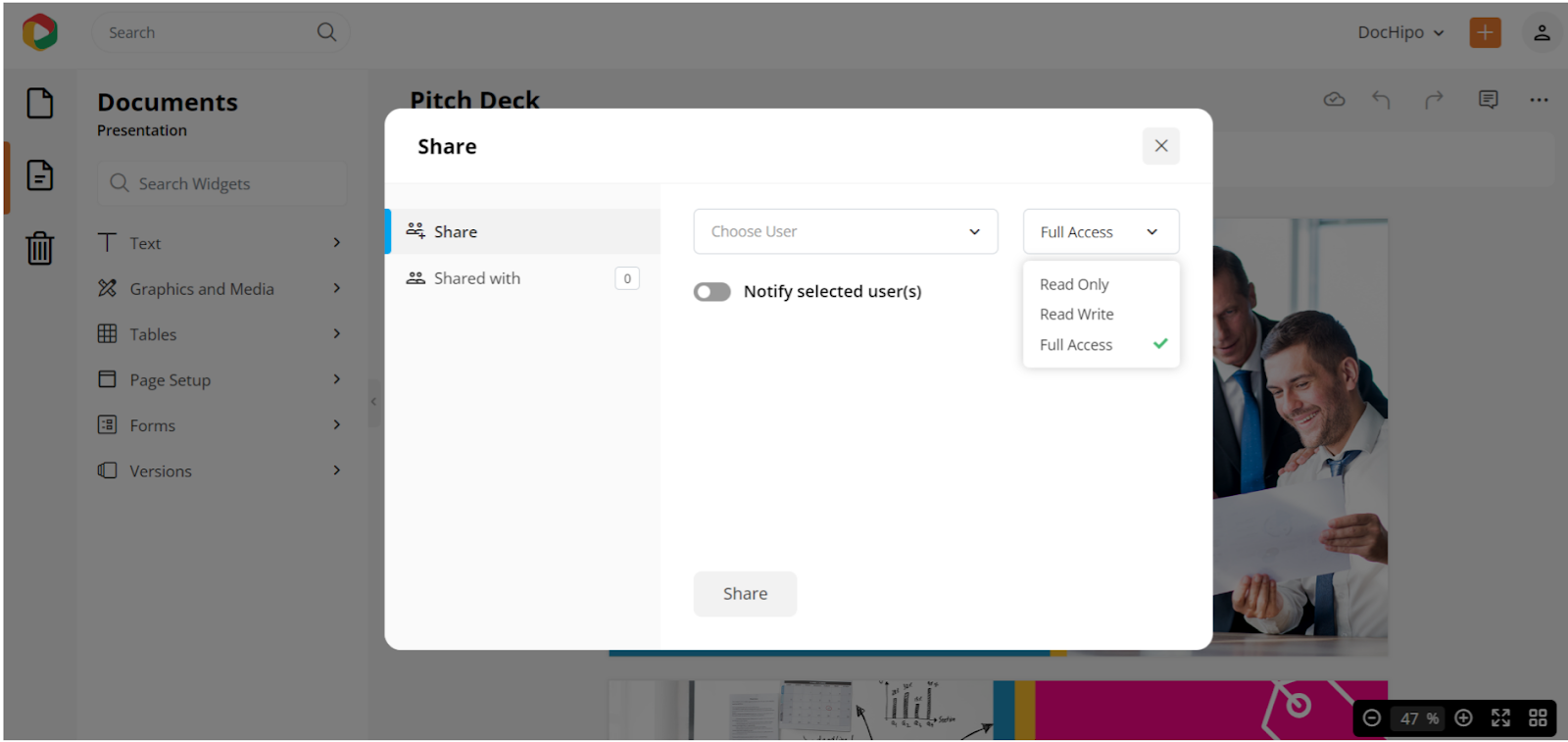This screenshot has width=1568, height=742.
Task: Collapse the Full Access permission dropdown
Action: [1101, 232]
